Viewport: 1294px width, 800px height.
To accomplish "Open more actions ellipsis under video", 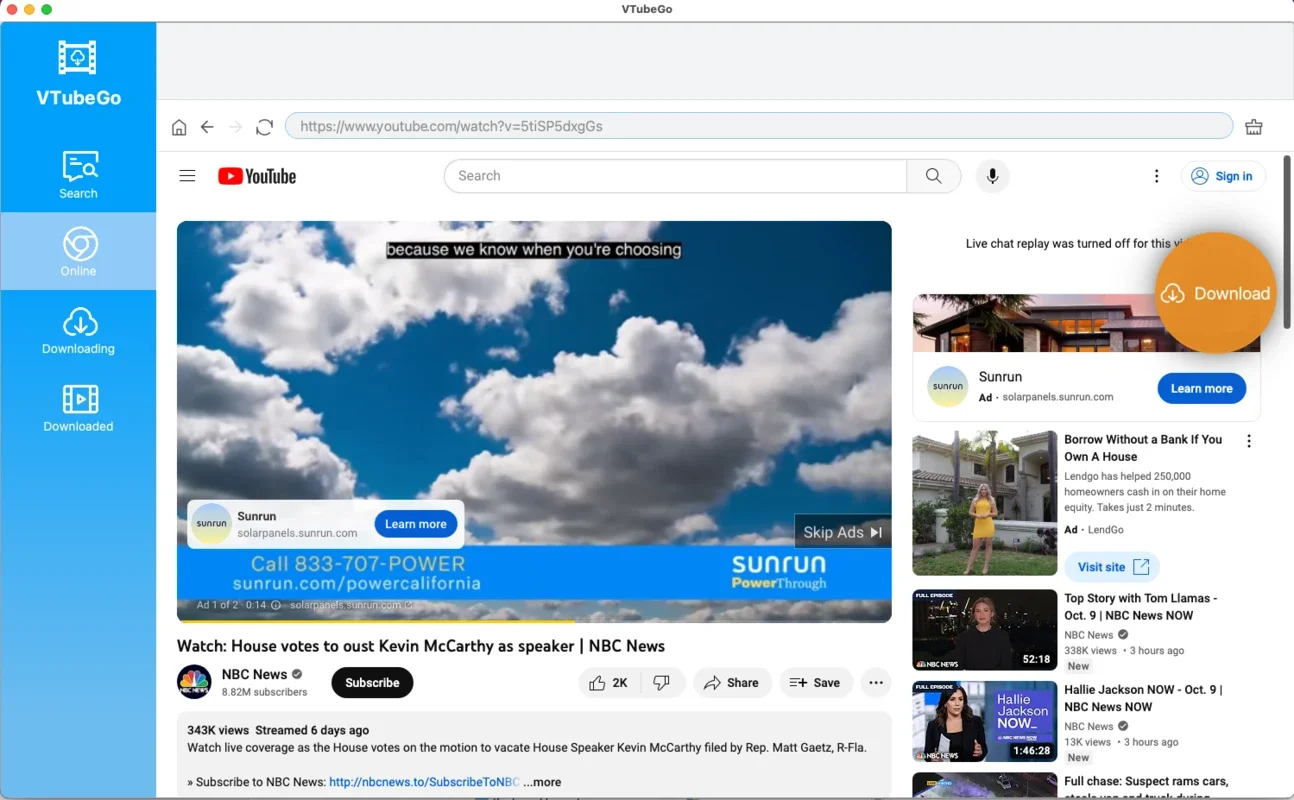I will [876, 683].
